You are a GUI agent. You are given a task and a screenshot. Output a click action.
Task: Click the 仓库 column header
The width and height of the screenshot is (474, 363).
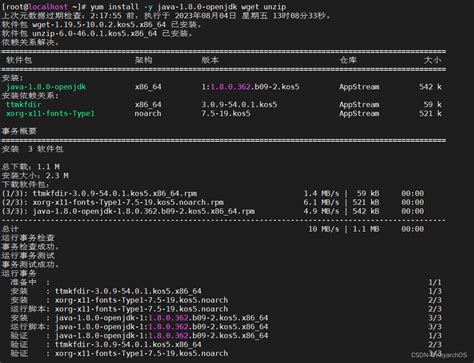(348, 60)
